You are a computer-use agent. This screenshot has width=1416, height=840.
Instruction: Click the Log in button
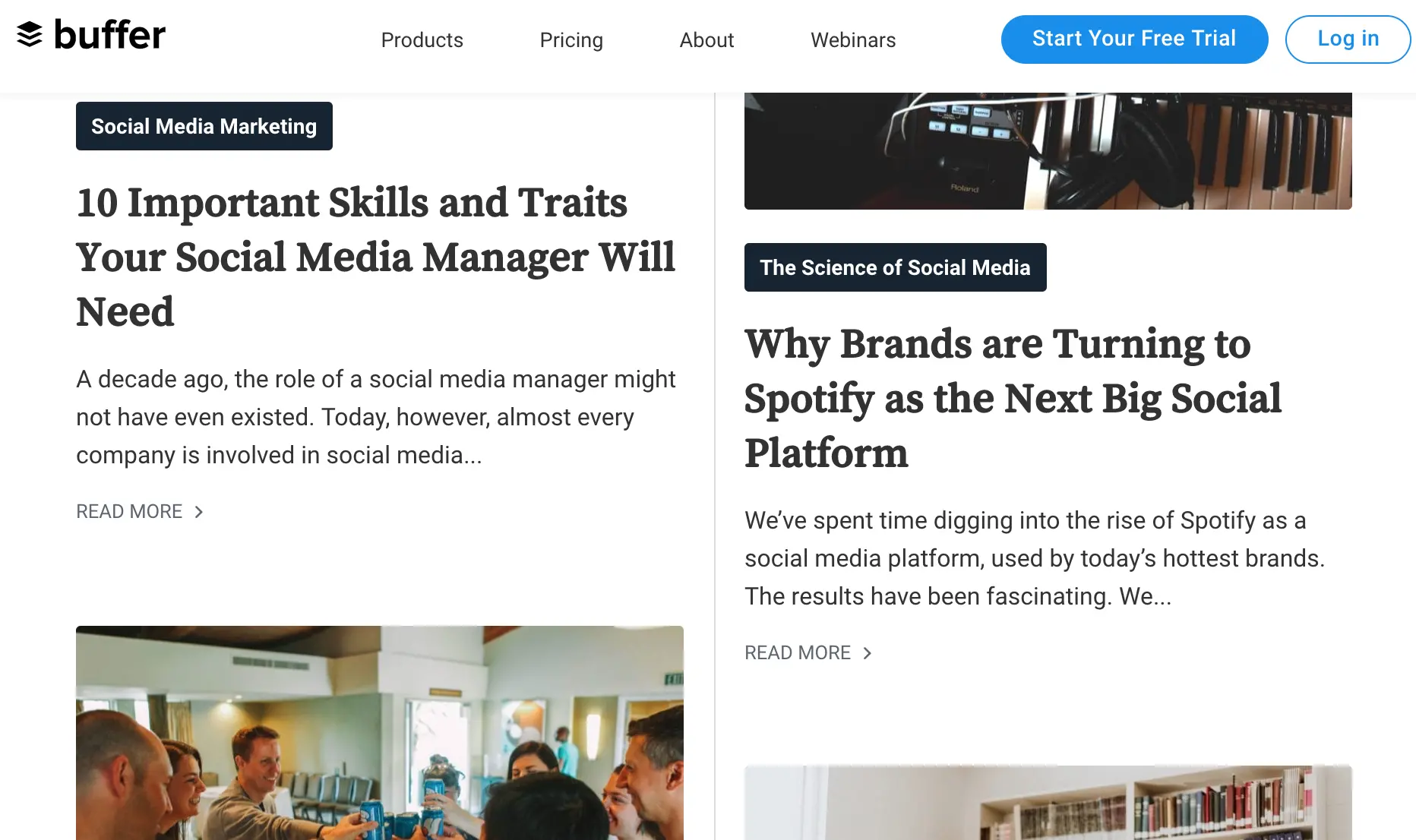click(x=1348, y=39)
